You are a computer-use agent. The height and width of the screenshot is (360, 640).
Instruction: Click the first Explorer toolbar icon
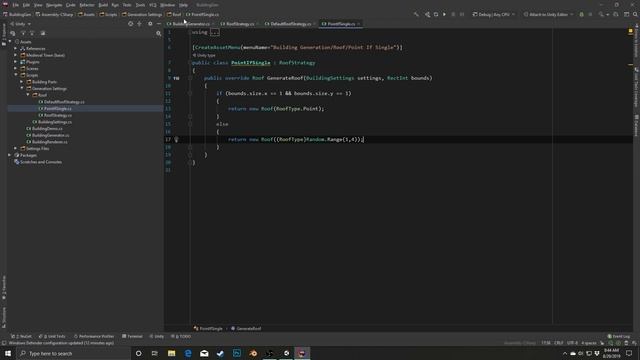click(13, 33)
